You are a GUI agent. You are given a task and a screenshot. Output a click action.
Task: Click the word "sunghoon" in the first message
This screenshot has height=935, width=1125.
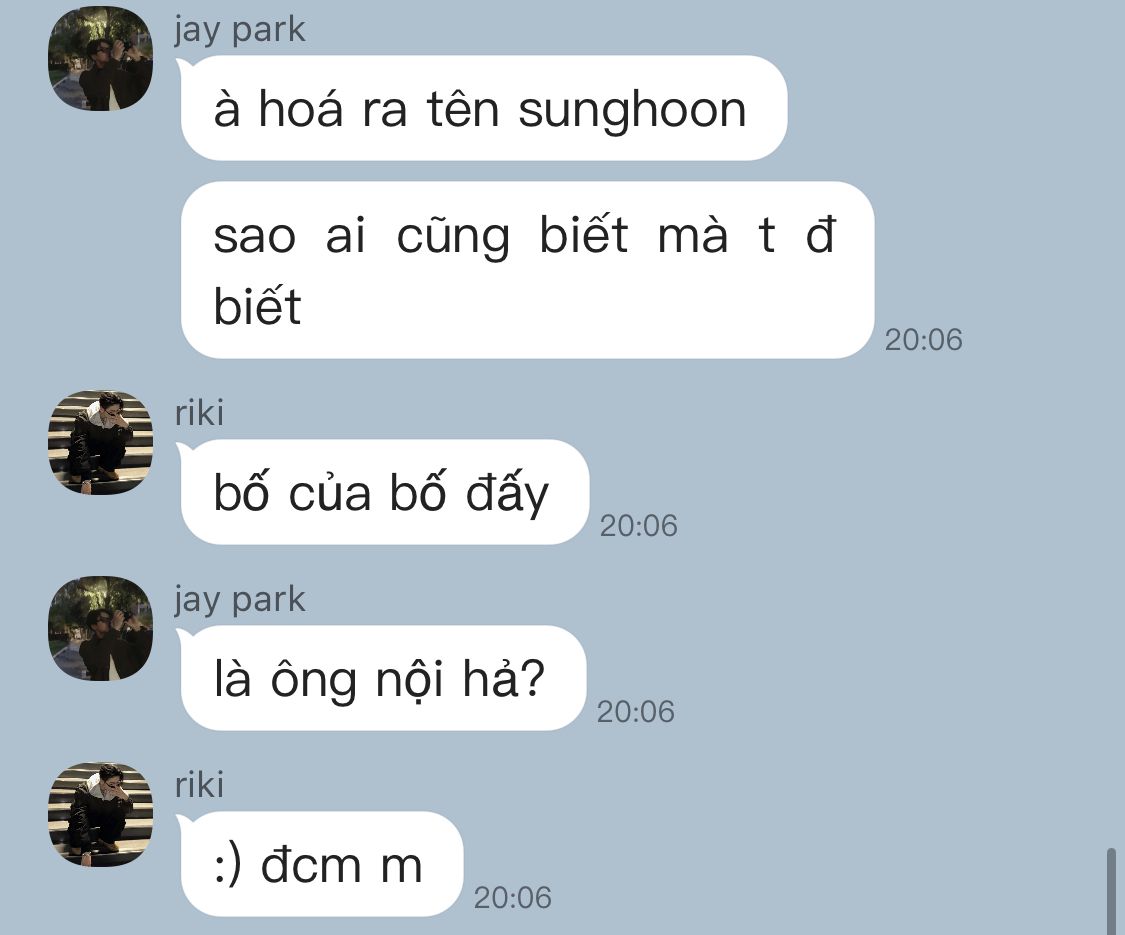(632, 112)
